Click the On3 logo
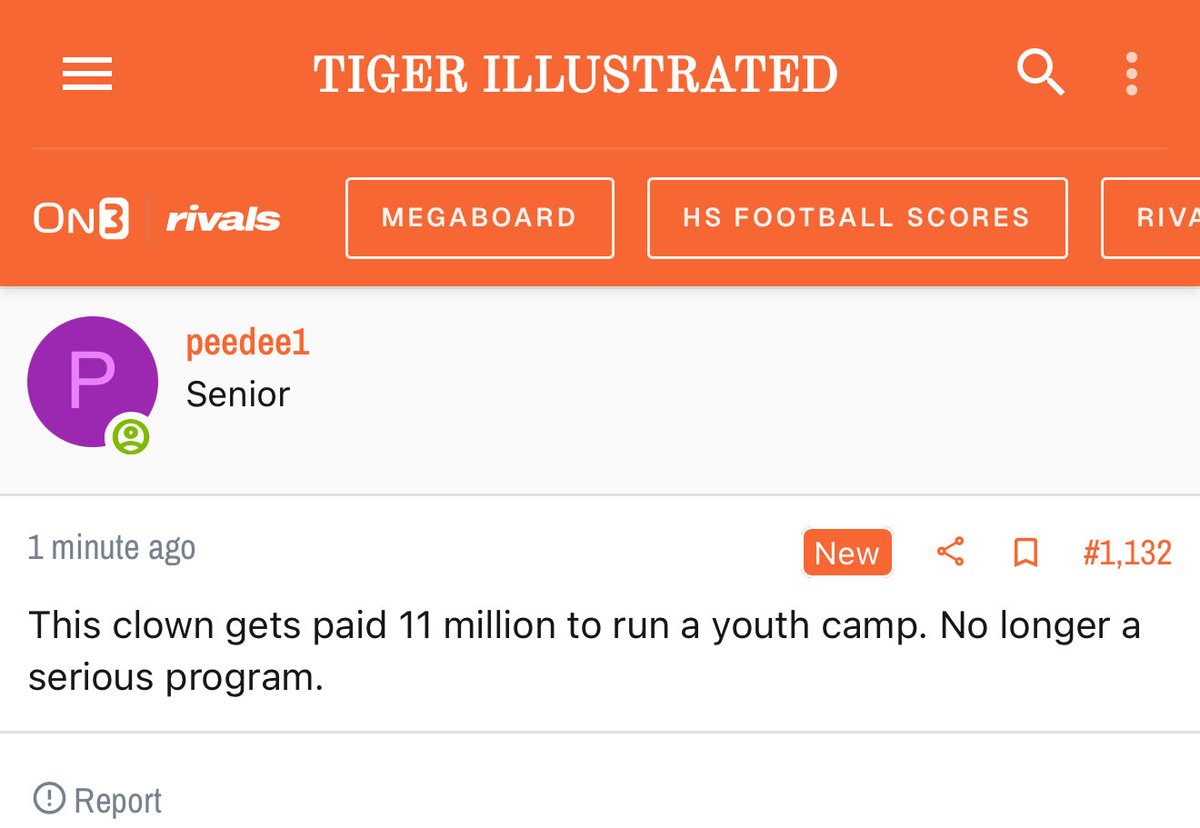The height and width of the screenshot is (828, 1200). coord(81,219)
